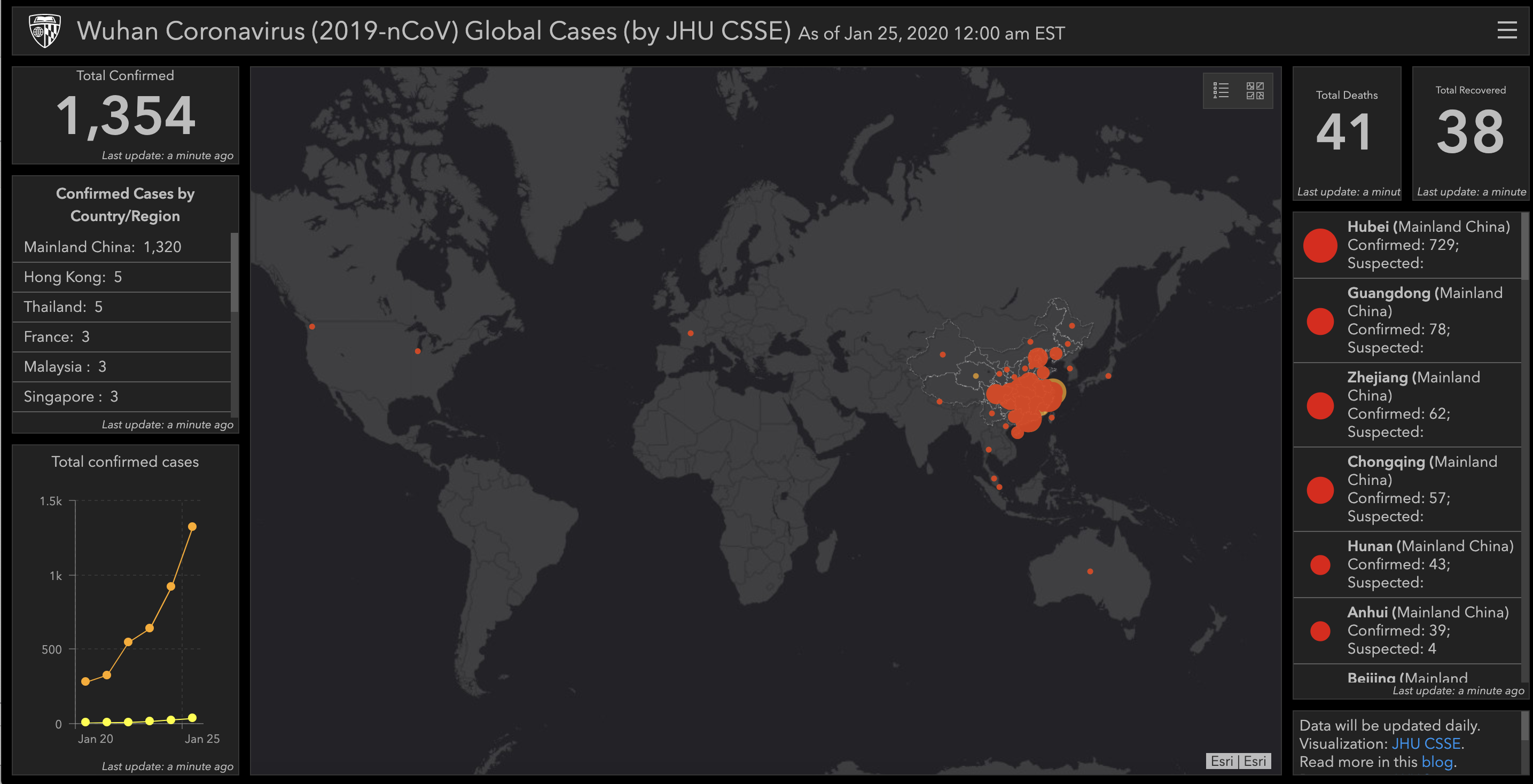Click the JHU CSSE shield logo
Screen dimensions: 1533x784
(43, 30)
